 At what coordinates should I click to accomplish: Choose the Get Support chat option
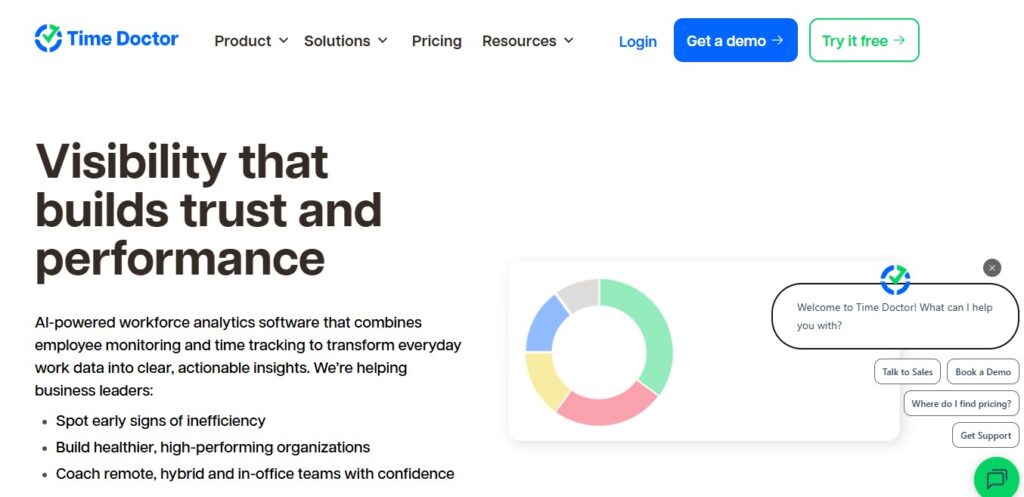tap(985, 435)
